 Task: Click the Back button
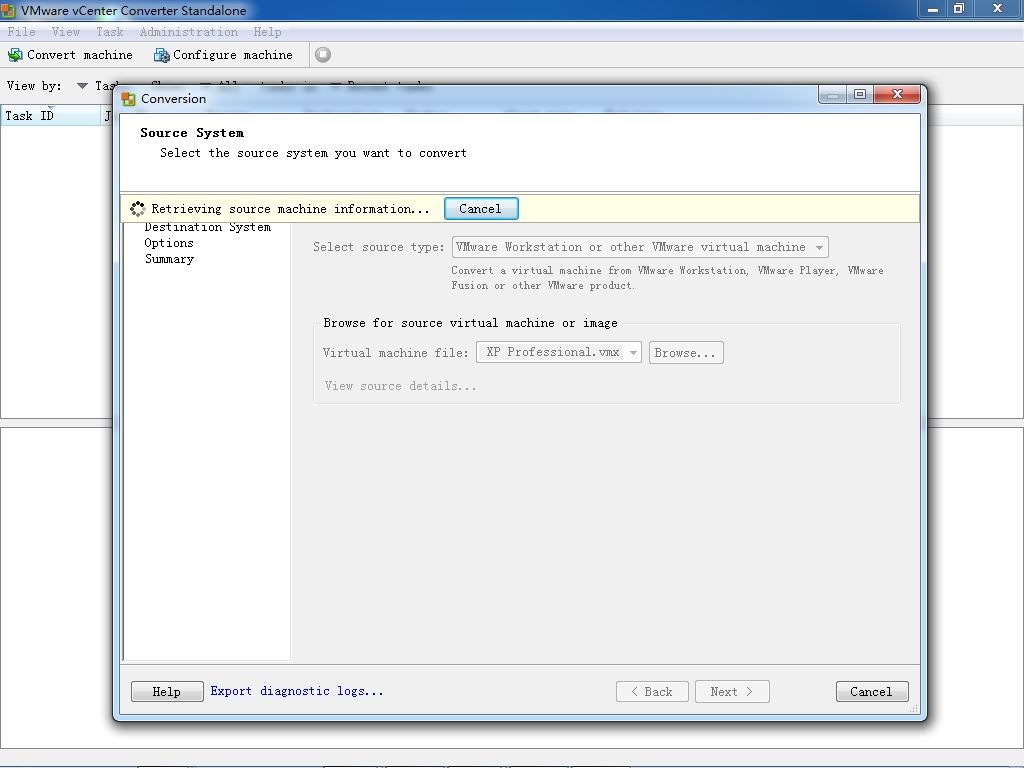(x=652, y=692)
